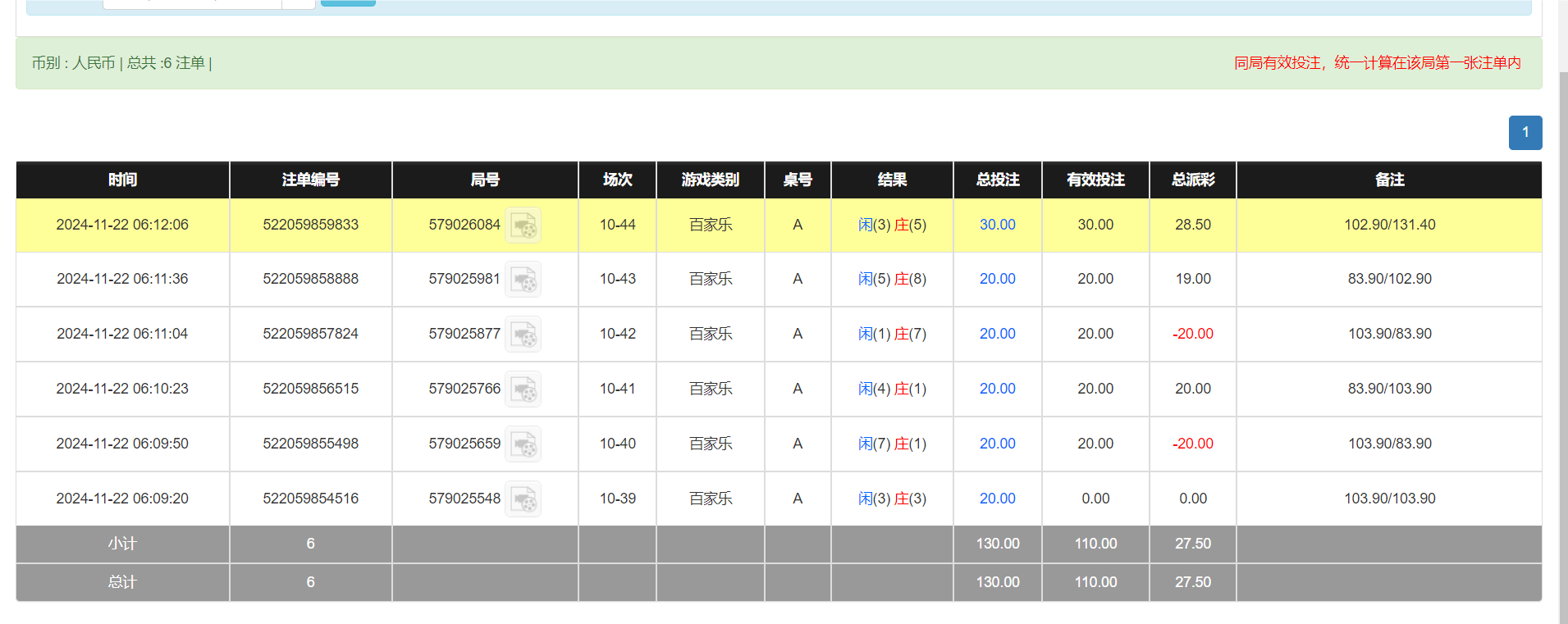Screen dimensions: 1568x624
Task: Go to page 1 in pagination
Action: coord(1525,133)
